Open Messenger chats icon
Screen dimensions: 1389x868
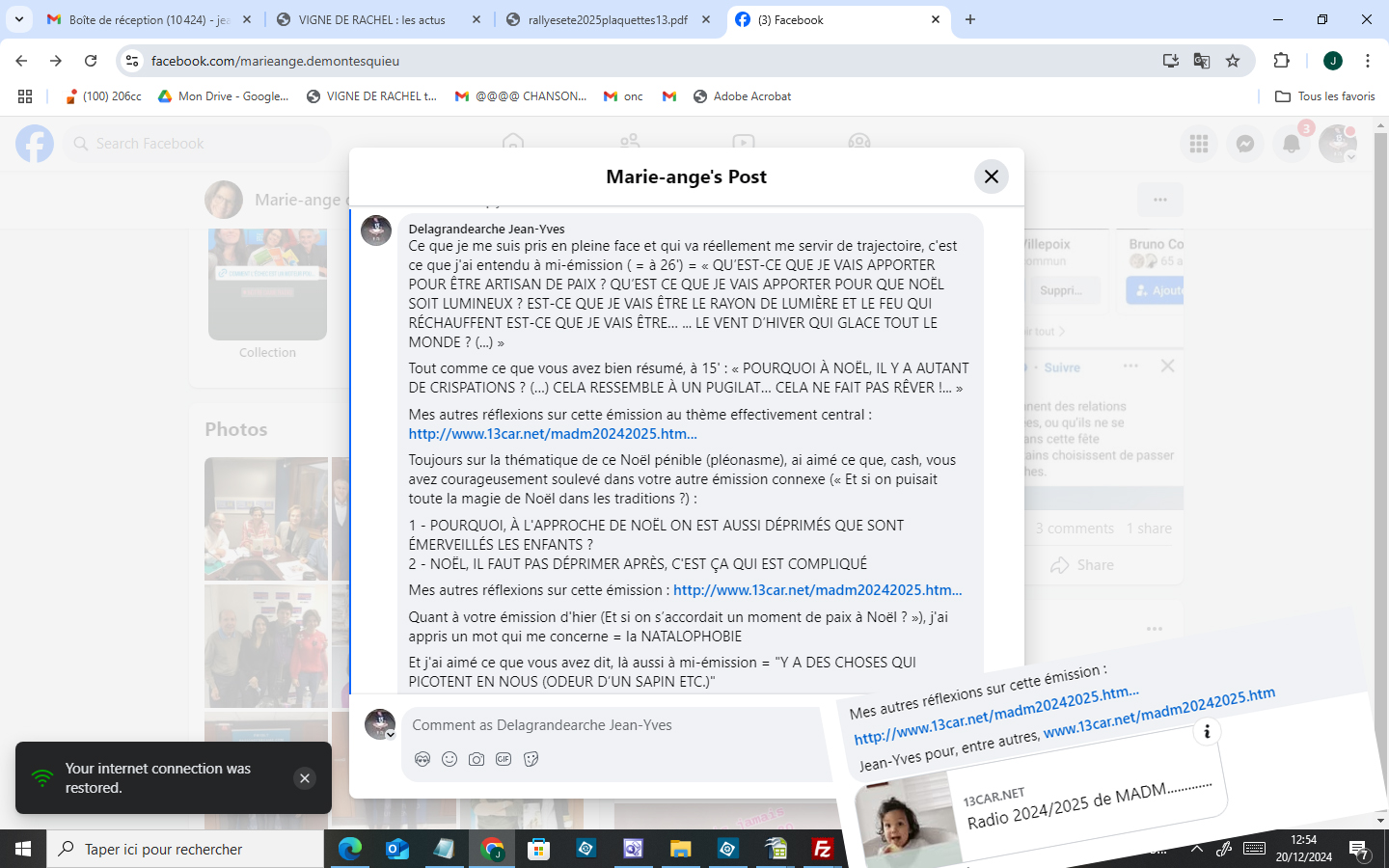pos(1245,144)
